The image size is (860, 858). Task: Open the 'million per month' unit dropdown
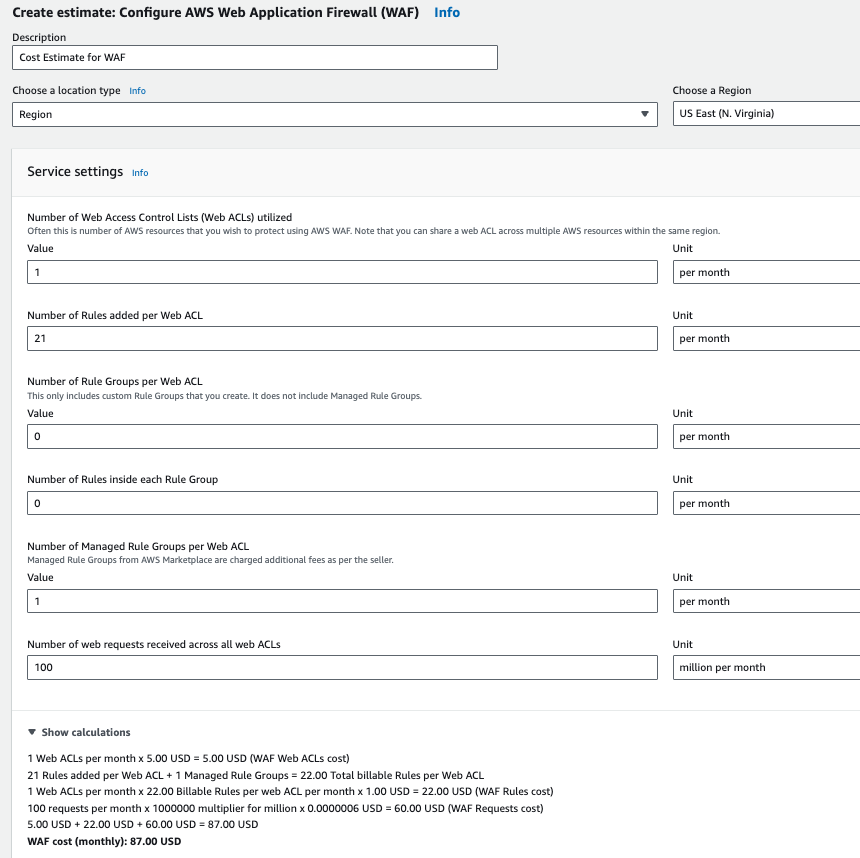pos(766,668)
